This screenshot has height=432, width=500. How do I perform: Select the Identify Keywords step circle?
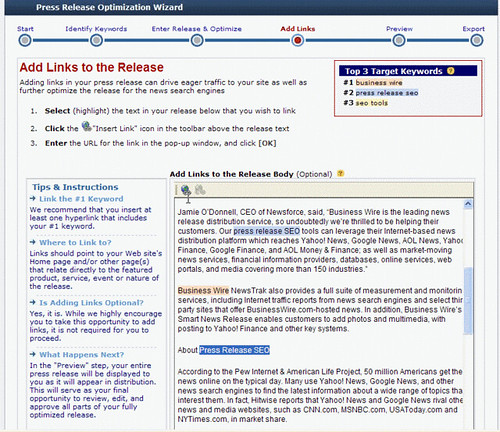(96, 41)
